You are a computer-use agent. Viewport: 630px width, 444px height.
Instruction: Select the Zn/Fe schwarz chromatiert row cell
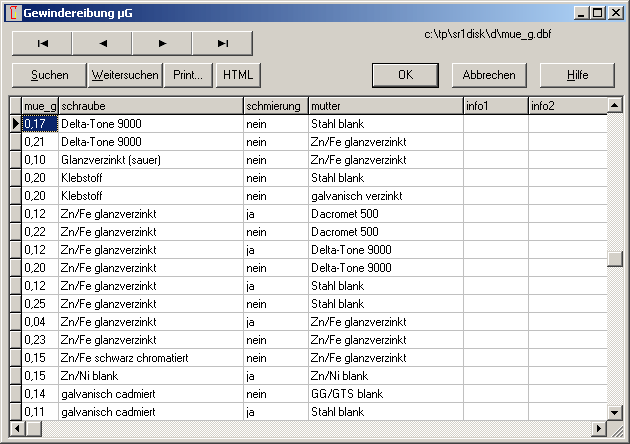pyautogui.click(x=150, y=358)
